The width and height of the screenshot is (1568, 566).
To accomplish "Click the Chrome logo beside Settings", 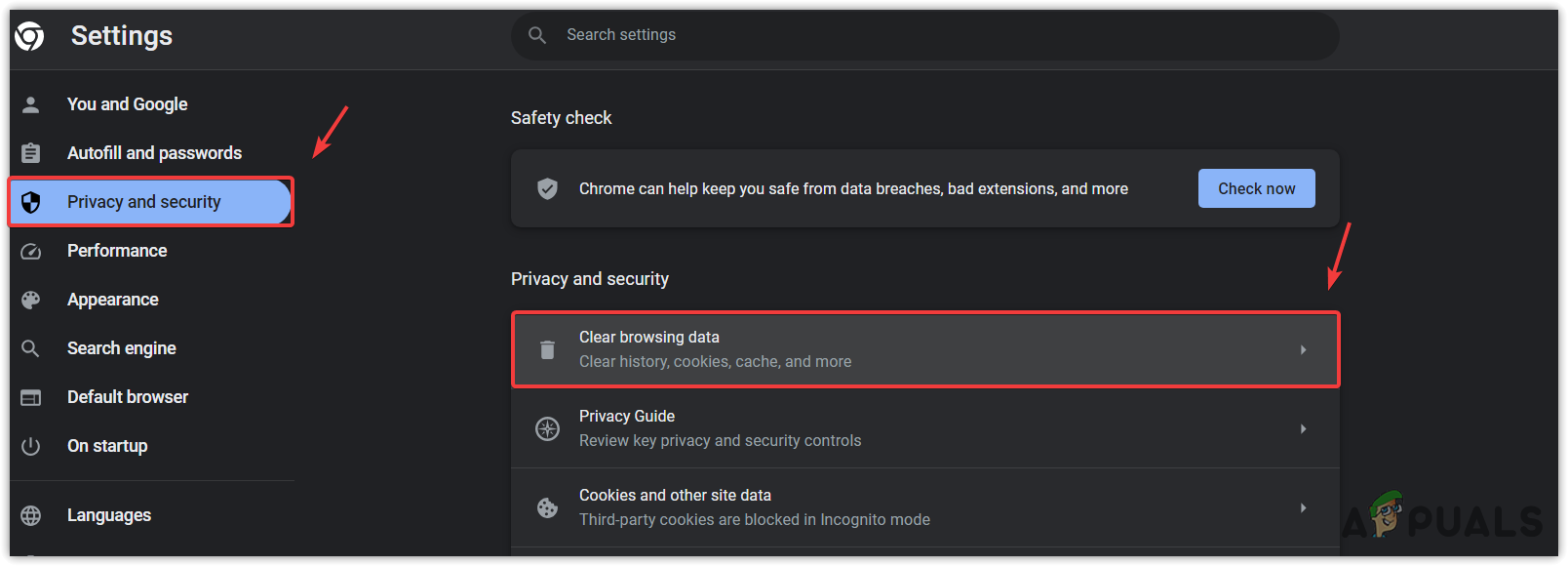I will click(30, 36).
